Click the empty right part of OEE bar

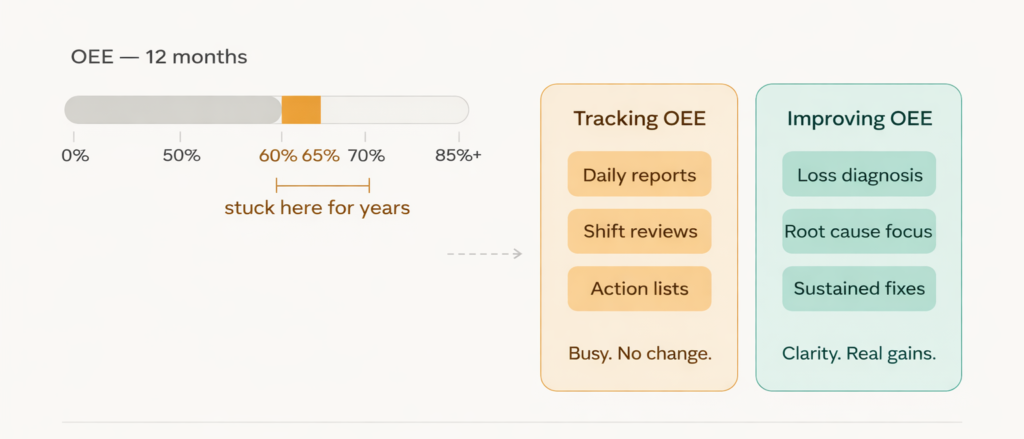394,110
